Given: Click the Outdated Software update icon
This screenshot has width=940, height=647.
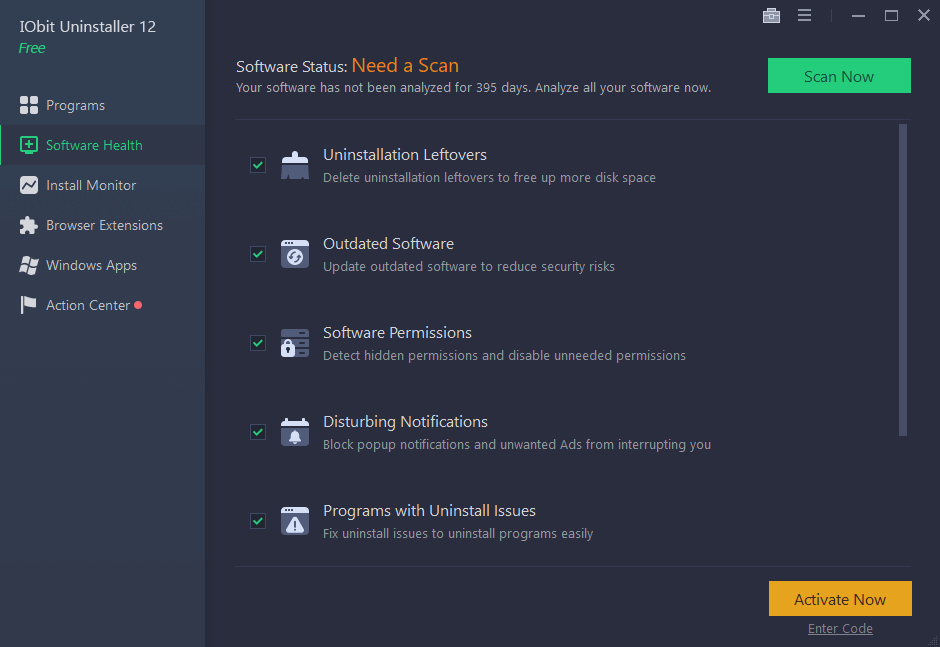Looking at the screenshot, I should pos(294,253).
